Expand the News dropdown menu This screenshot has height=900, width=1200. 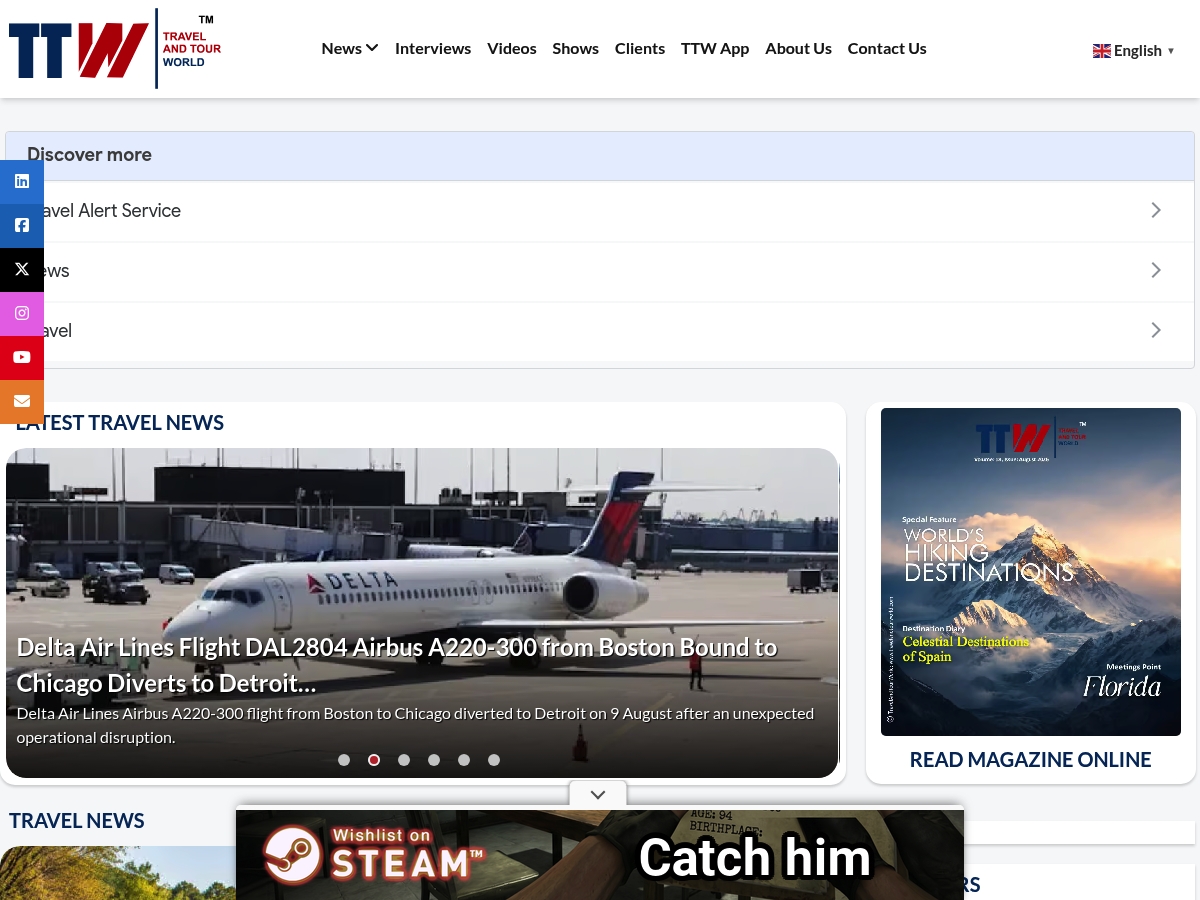pyautogui.click(x=350, y=48)
